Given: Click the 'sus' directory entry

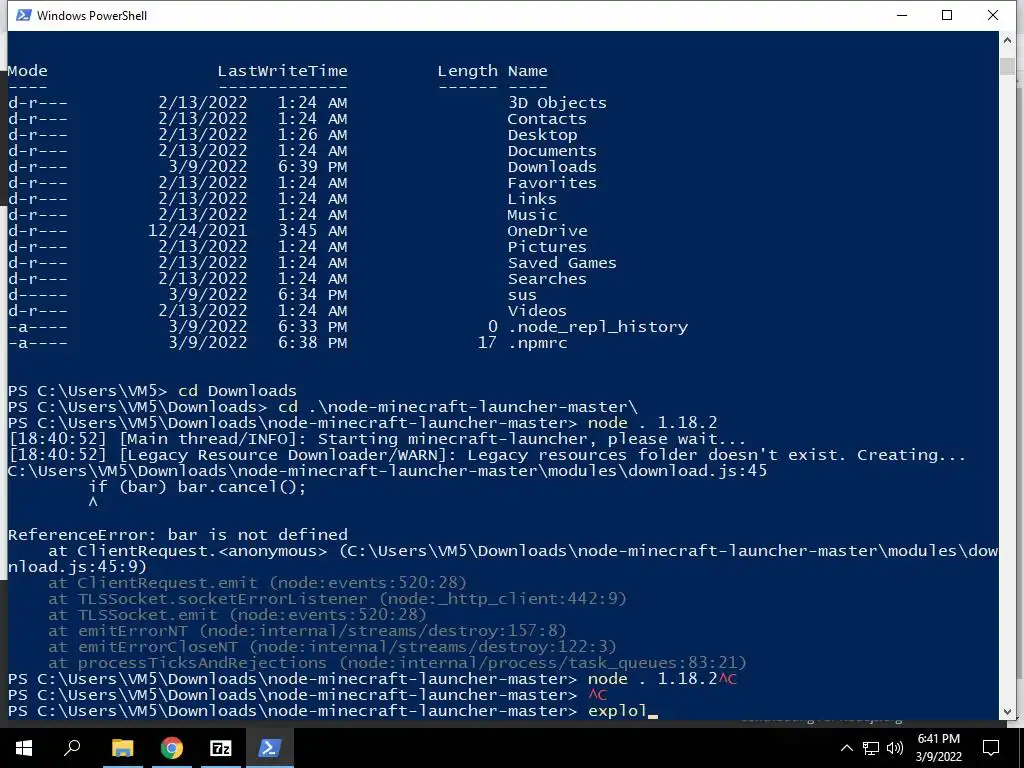Looking at the screenshot, I should pos(522,295).
